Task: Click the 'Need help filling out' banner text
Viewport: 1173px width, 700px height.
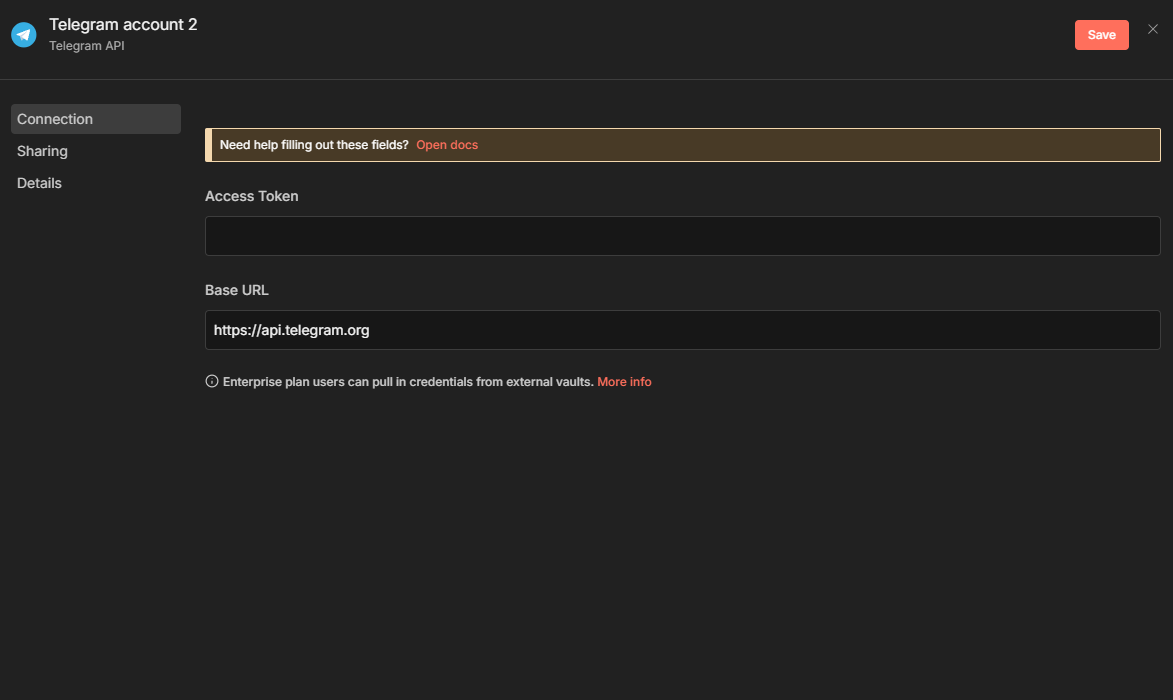Action: tap(314, 145)
